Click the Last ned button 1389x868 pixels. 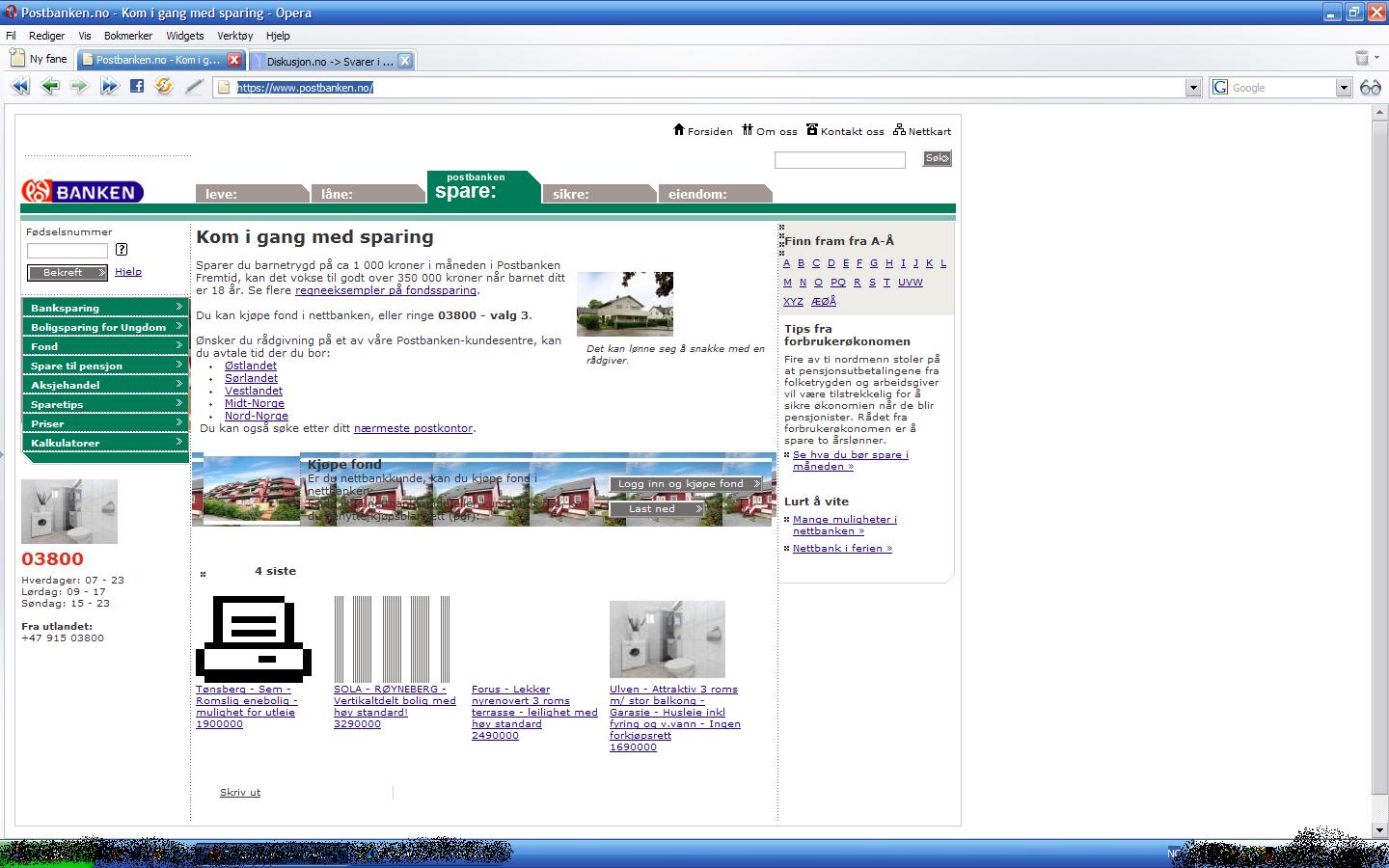click(657, 509)
